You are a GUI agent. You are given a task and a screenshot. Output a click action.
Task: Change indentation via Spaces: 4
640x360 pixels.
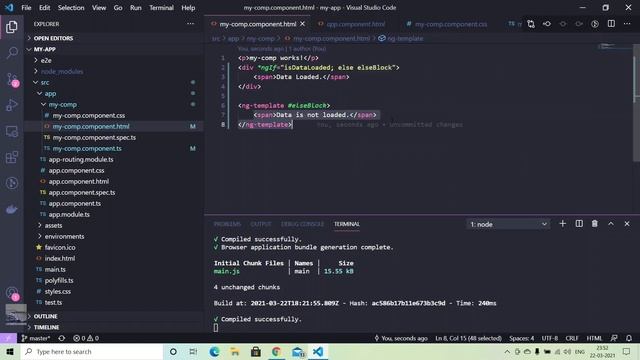(521, 338)
